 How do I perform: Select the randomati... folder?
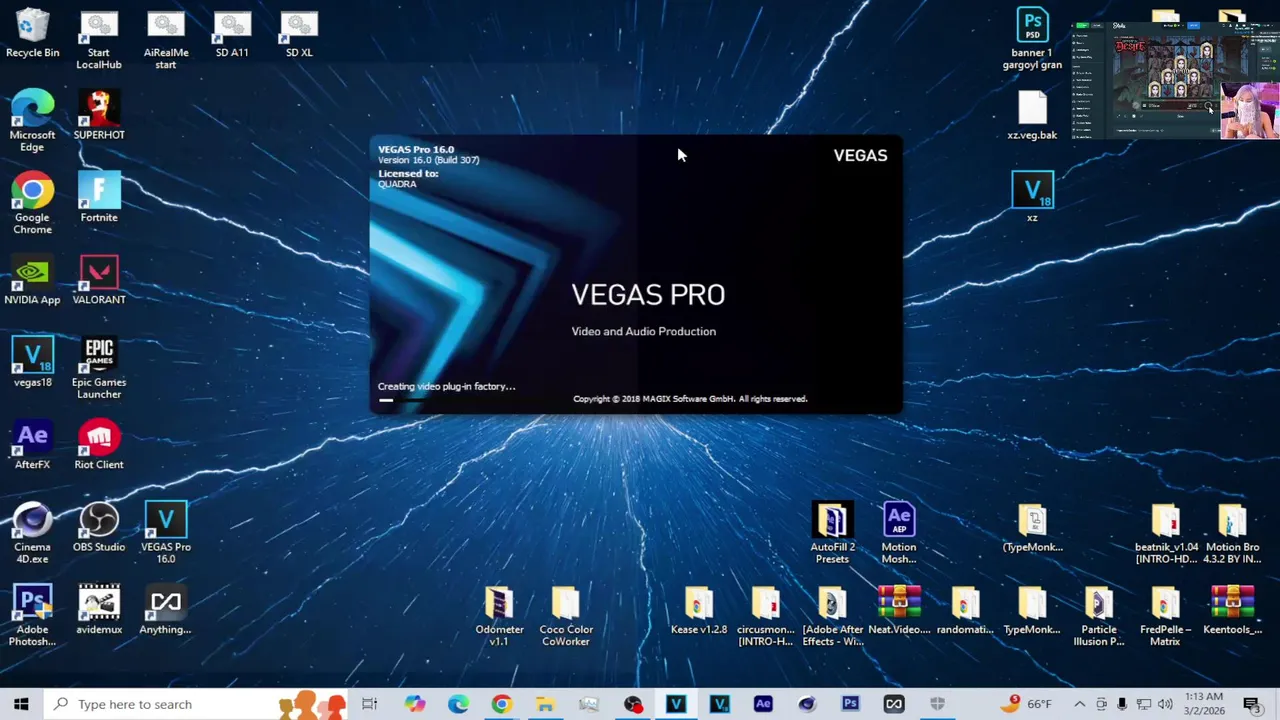tap(965, 609)
